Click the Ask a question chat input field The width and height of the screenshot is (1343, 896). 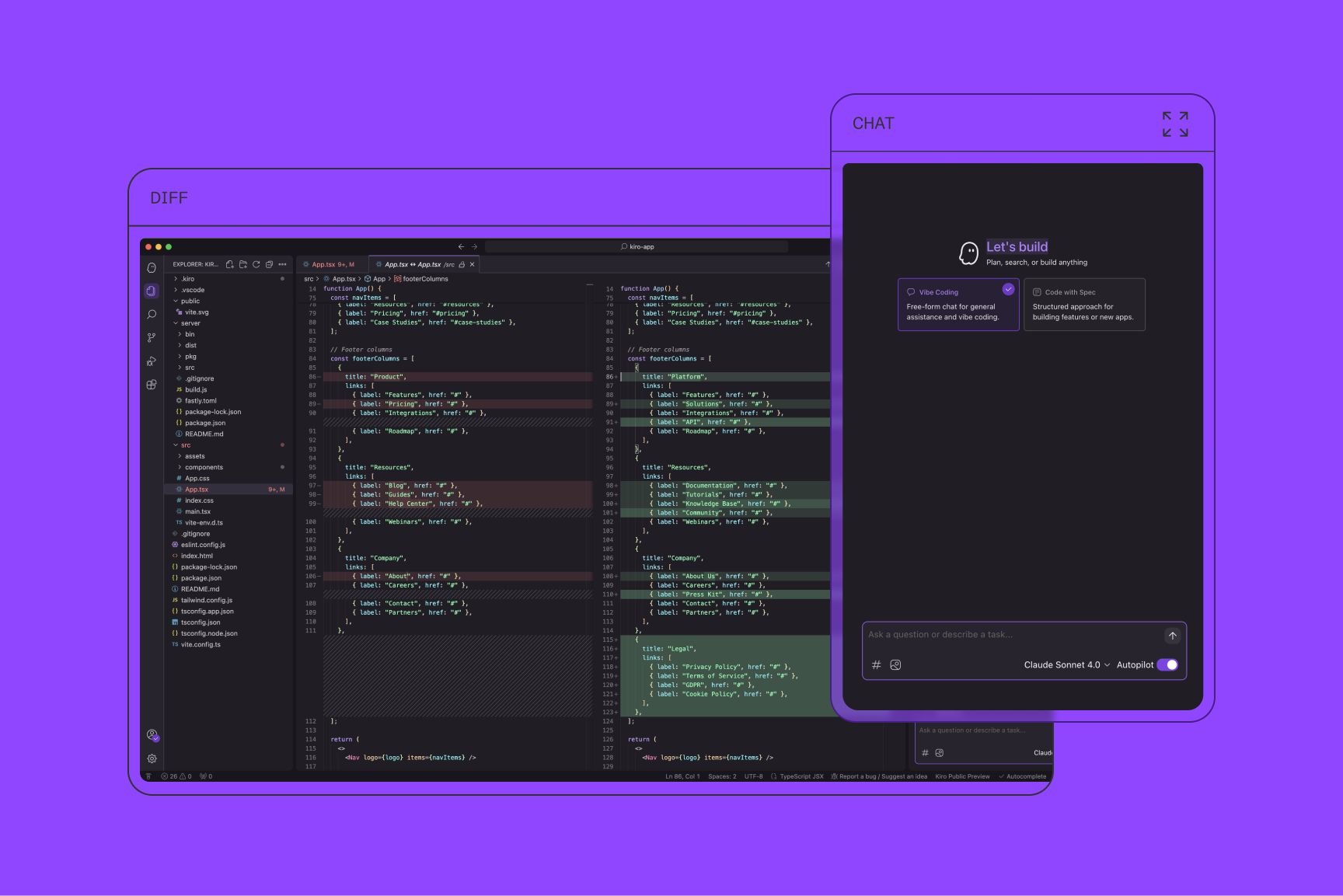[995, 635]
